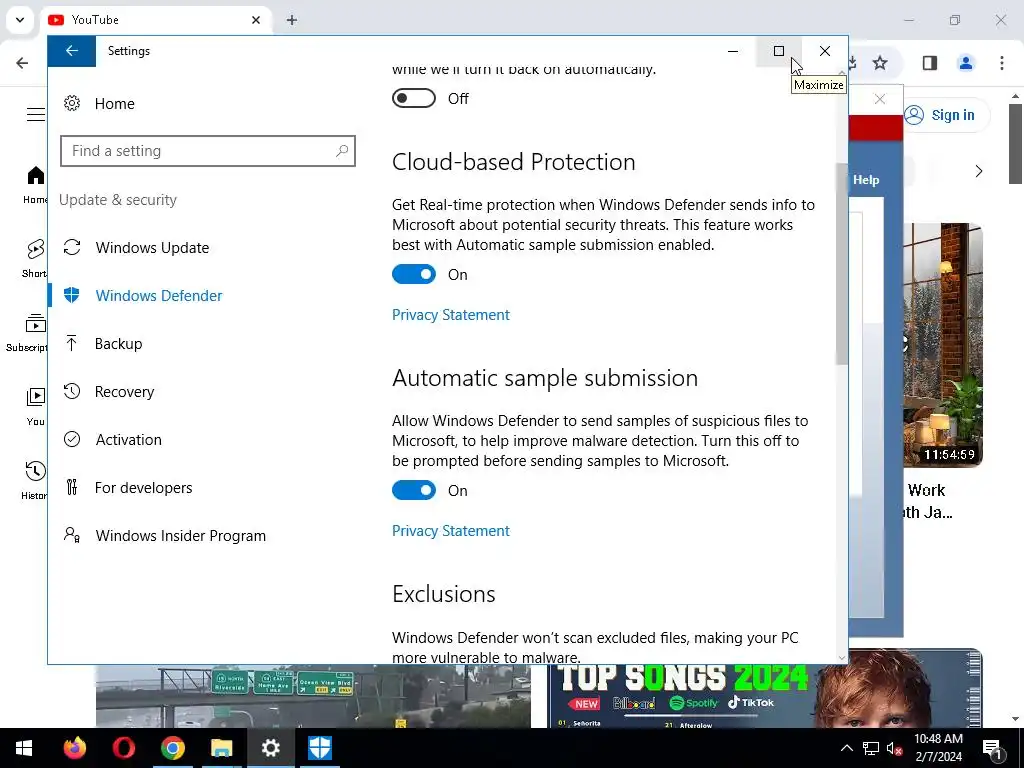The height and width of the screenshot is (768, 1024).
Task: Open the video thumbnail showing 11:54:59
Action: (x=943, y=345)
